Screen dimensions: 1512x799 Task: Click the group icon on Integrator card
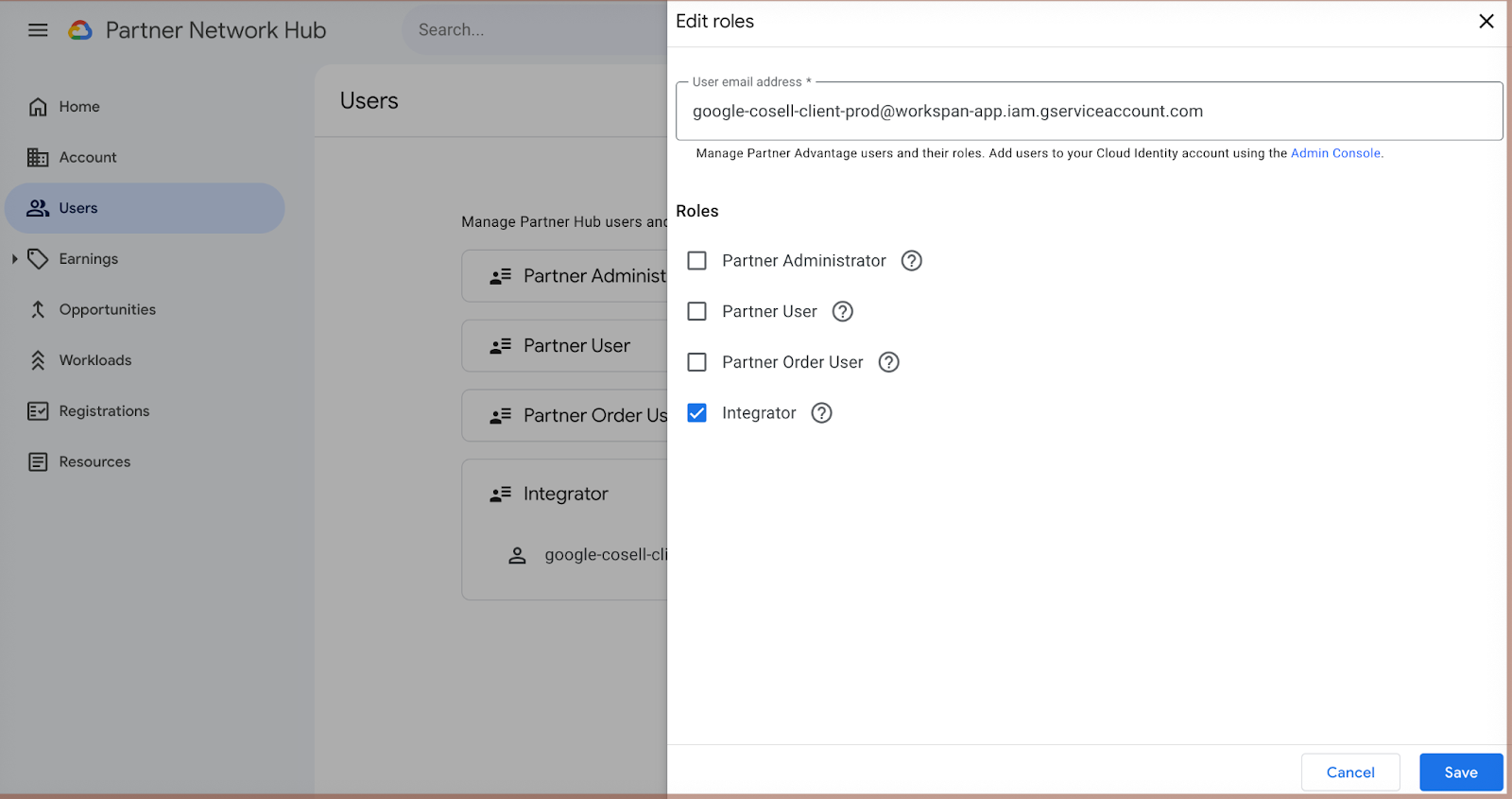click(x=500, y=494)
